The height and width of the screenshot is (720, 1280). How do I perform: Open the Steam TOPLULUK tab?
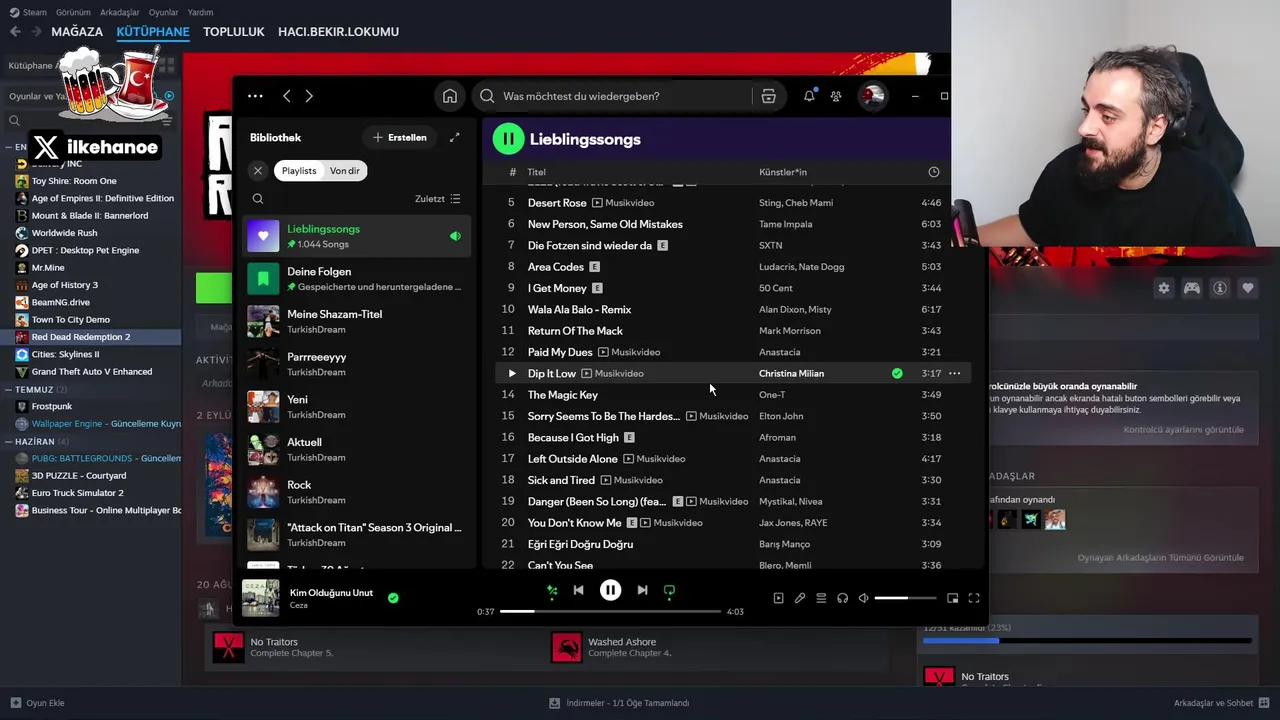tap(234, 32)
